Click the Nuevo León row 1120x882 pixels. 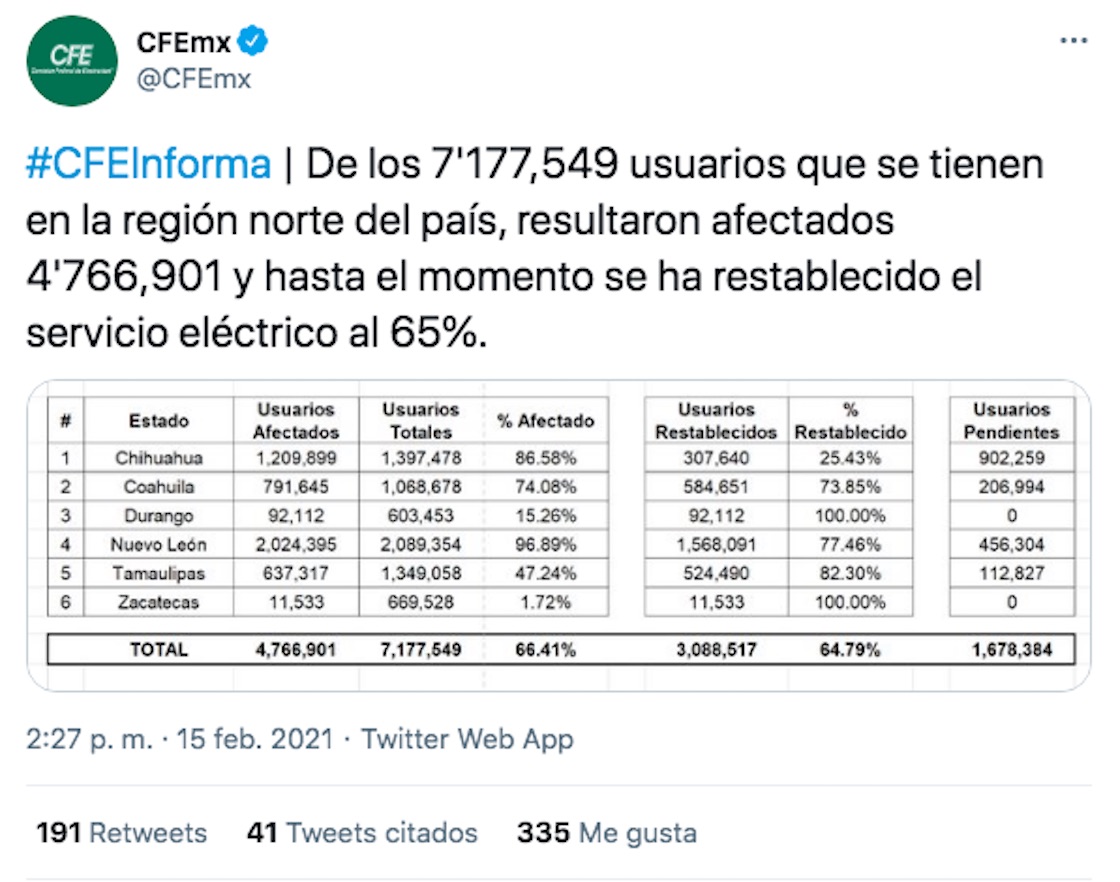coord(160,545)
